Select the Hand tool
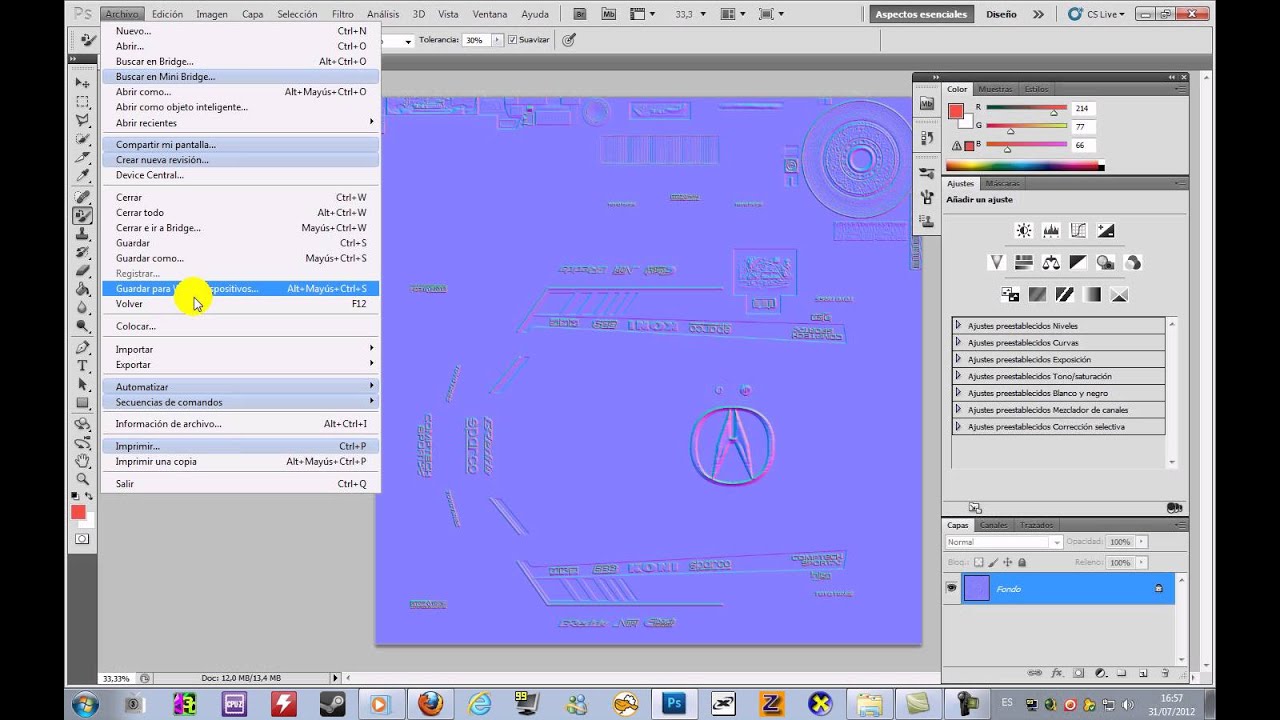This screenshot has width=1280, height=720. click(83, 461)
